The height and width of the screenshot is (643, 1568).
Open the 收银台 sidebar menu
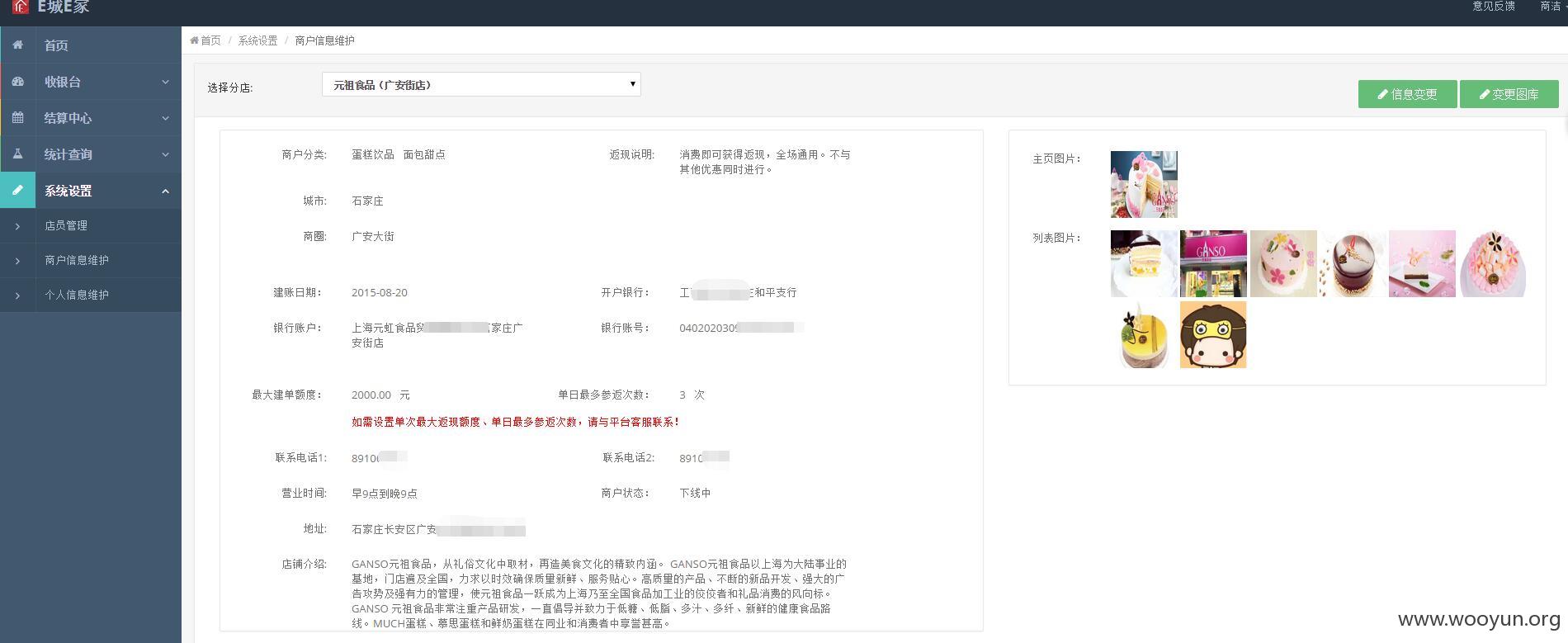point(91,82)
